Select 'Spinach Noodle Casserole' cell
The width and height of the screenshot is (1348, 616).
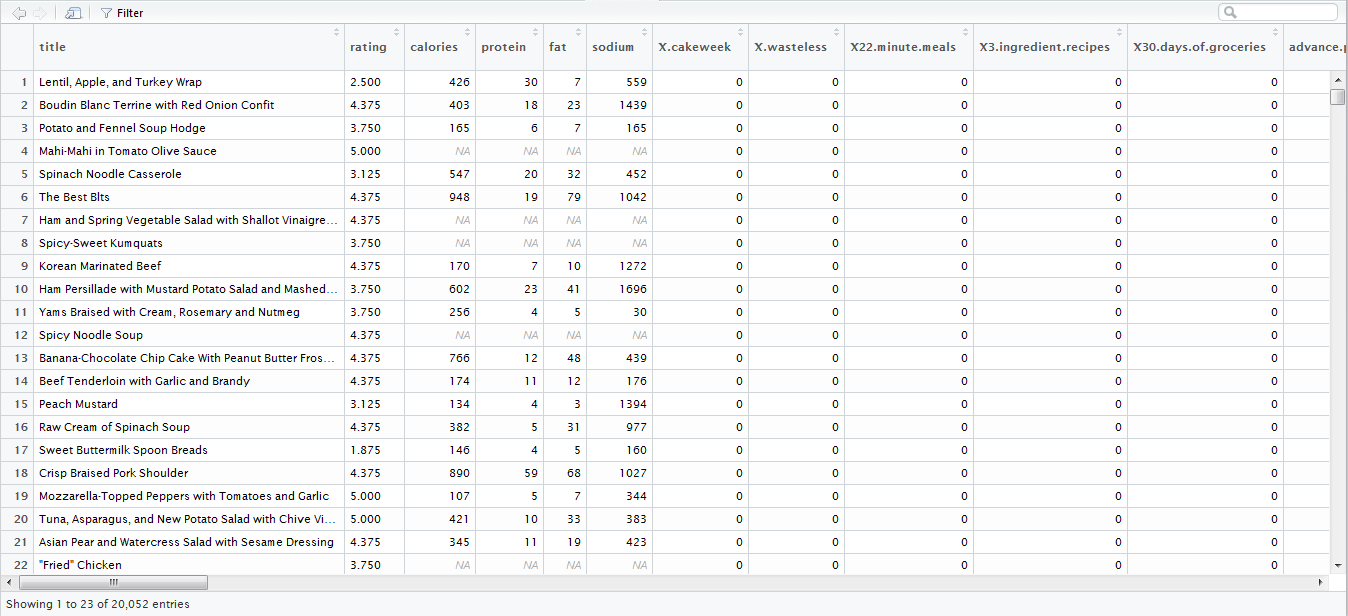click(x=189, y=174)
